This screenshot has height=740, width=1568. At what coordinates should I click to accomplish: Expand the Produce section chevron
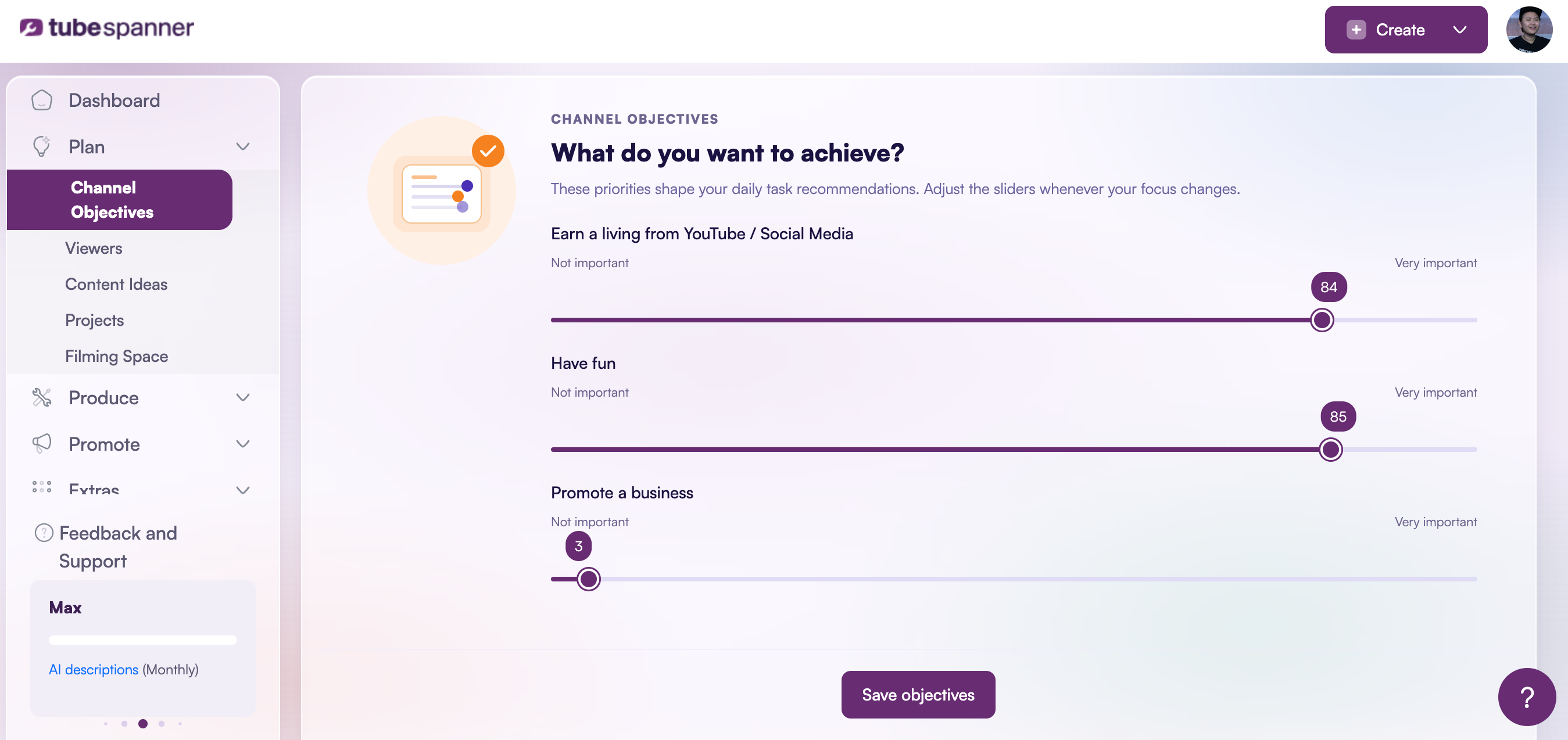coord(243,397)
